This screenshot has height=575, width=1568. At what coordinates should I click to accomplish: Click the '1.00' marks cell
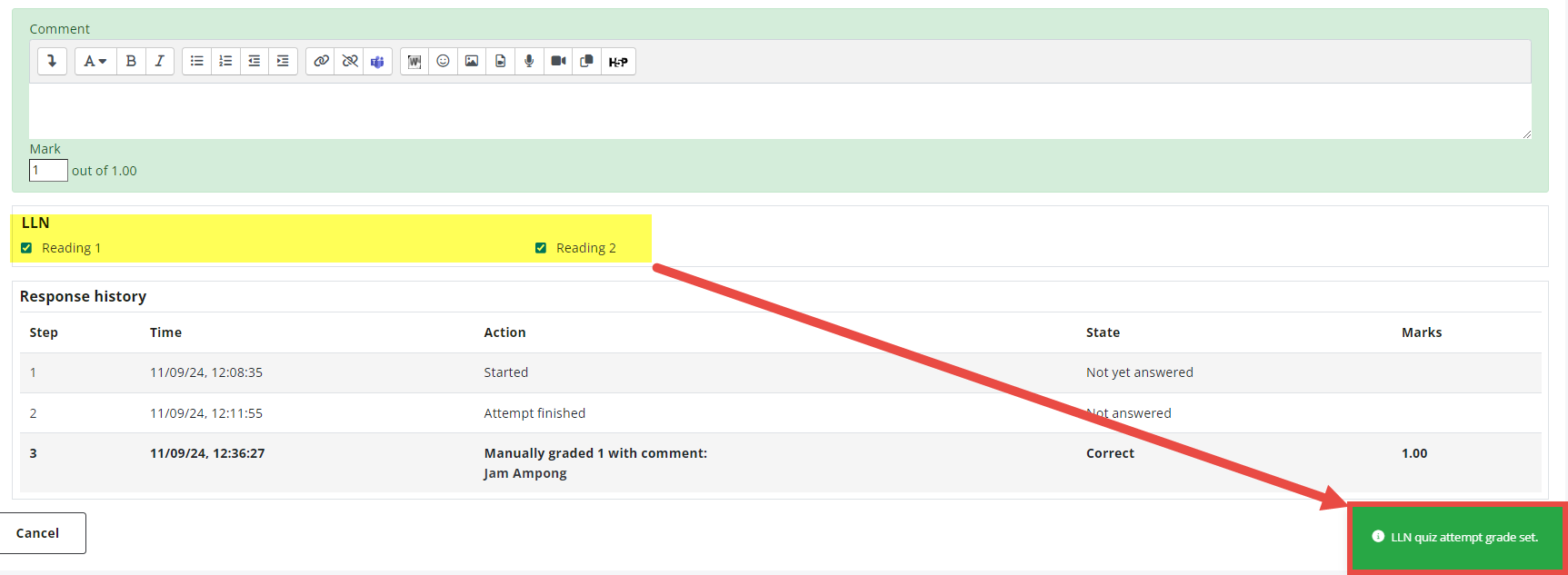click(x=1414, y=453)
